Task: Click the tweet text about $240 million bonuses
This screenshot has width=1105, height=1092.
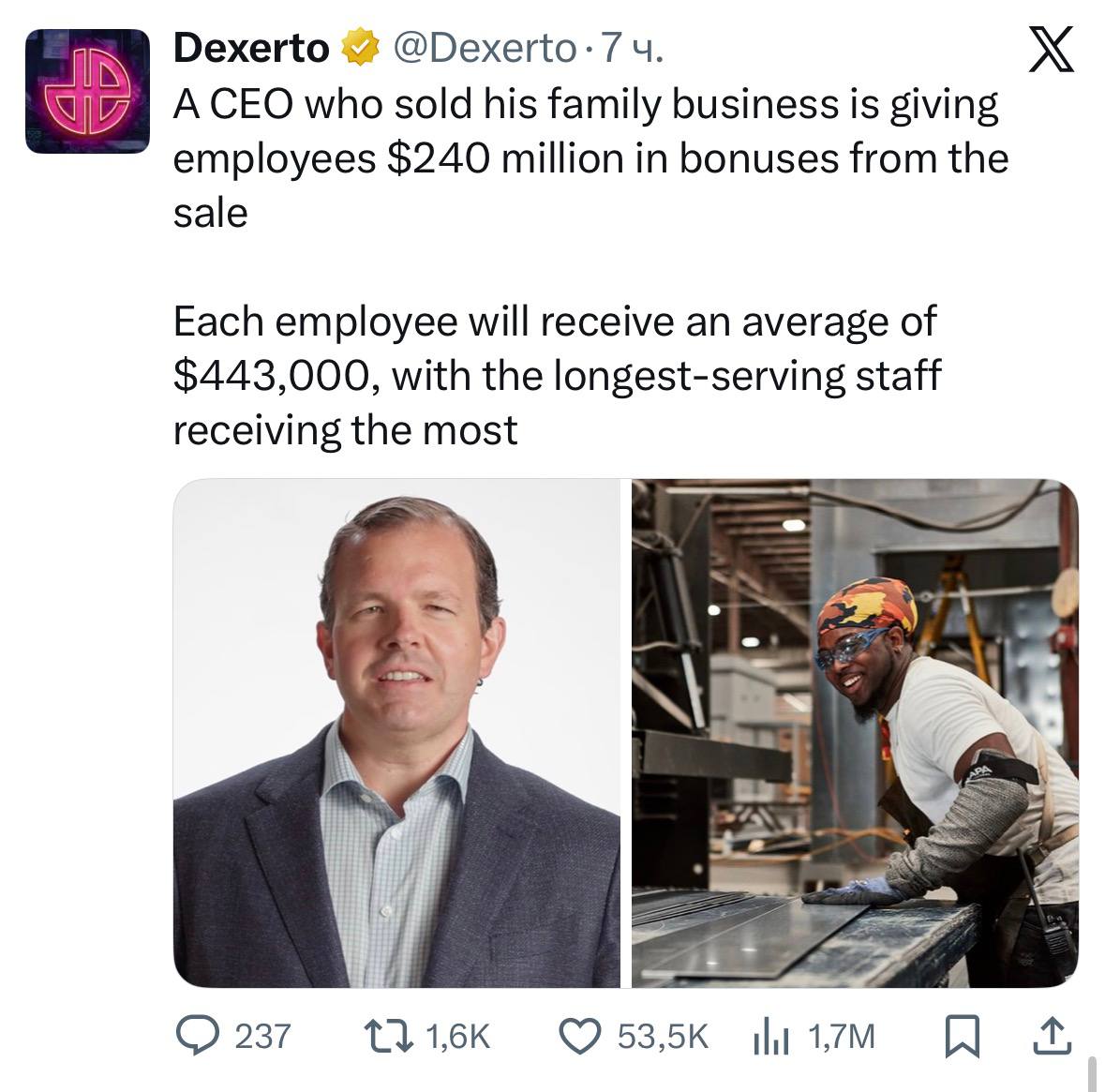Action: click(x=590, y=157)
